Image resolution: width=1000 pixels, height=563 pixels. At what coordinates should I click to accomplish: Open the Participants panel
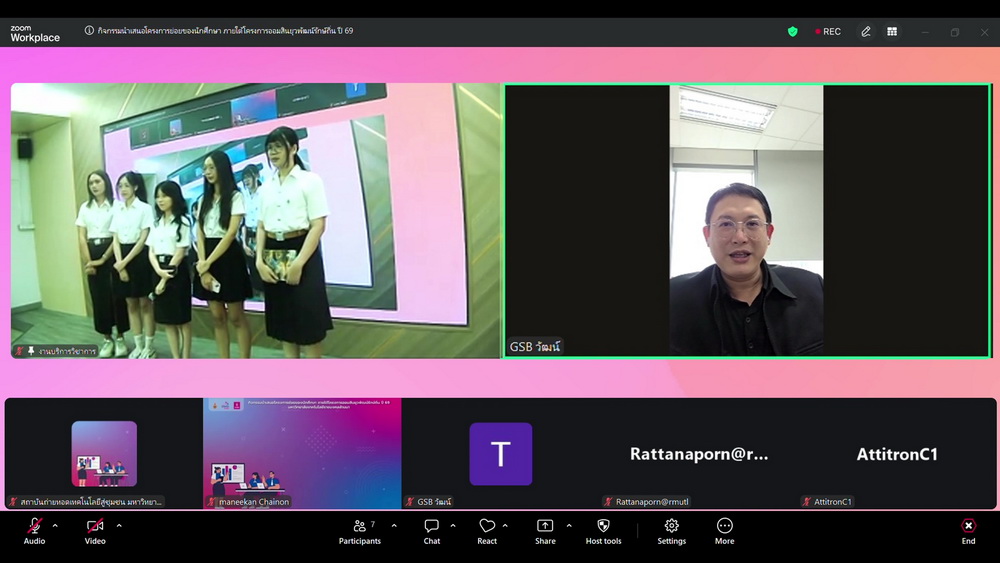click(x=359, y=530)
